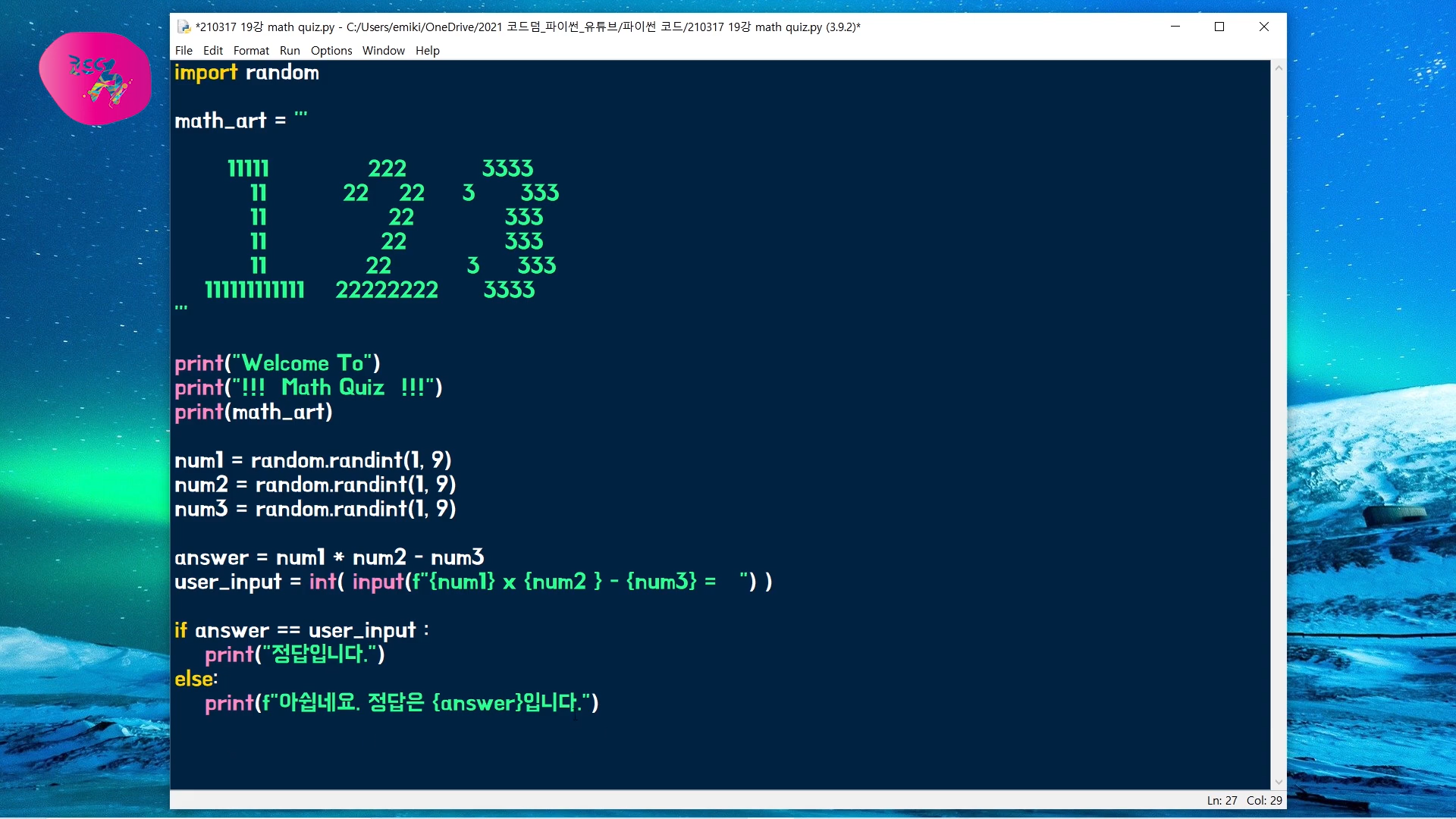This screenshot has width=1456, height=819.
Task: Open the Help menu
Action: coord(427,51)
